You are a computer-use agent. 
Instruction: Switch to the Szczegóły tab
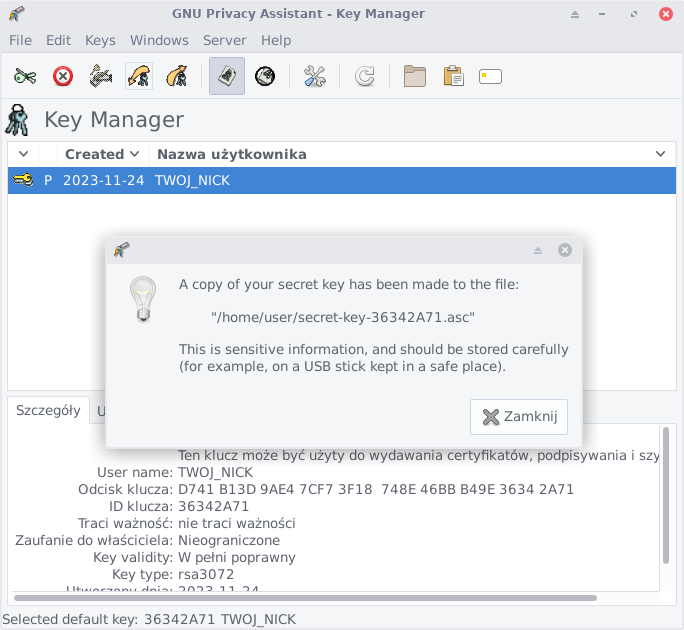click(x=48, y=411)
